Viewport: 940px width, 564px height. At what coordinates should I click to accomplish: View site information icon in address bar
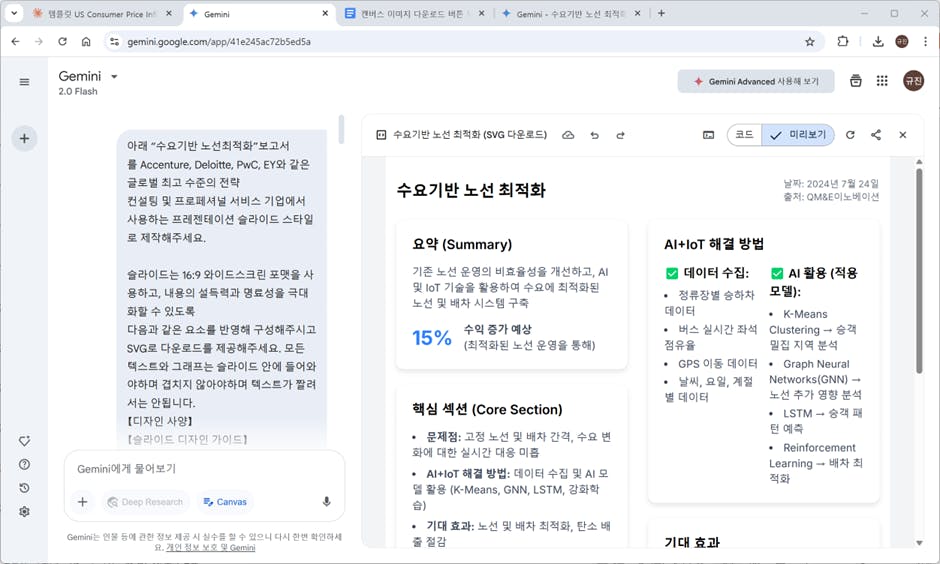115,41
